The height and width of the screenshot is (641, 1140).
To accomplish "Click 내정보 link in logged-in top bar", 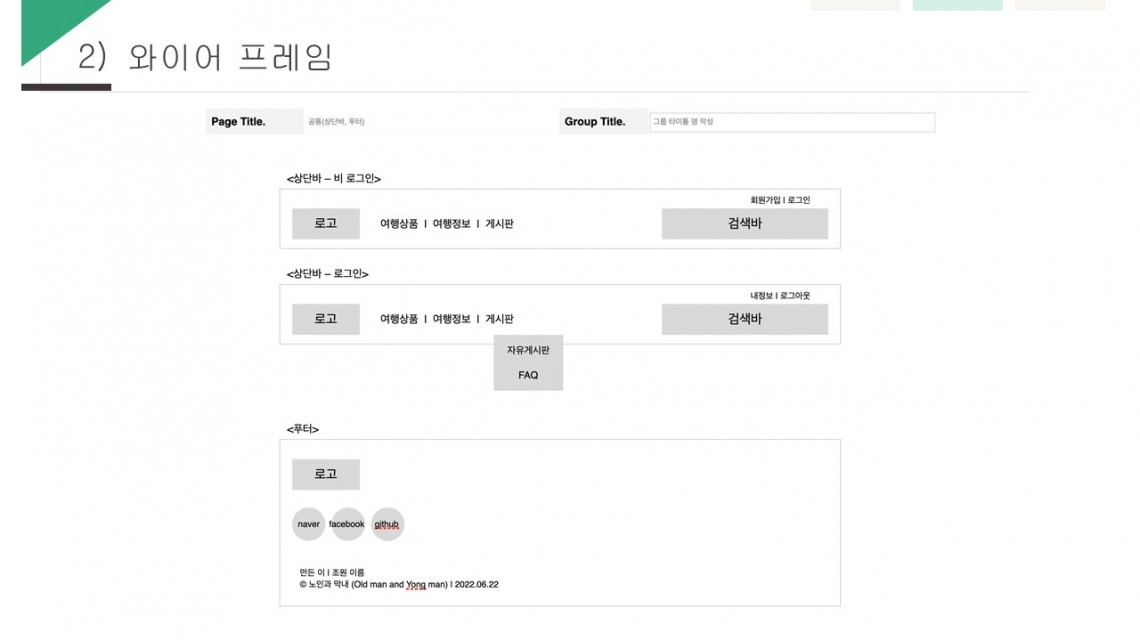I will pos(761,296).
